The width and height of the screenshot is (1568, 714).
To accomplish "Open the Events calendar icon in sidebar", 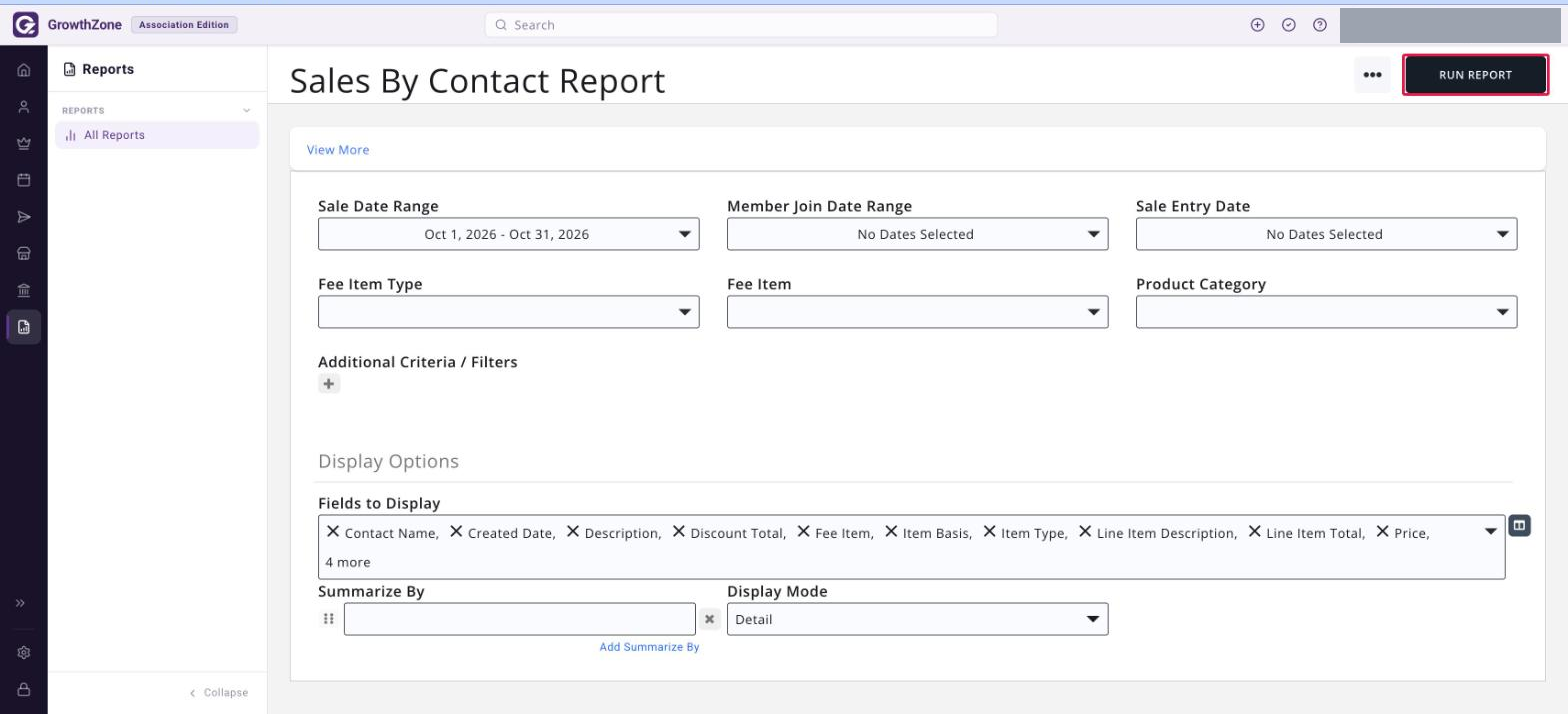I will 24,180.
